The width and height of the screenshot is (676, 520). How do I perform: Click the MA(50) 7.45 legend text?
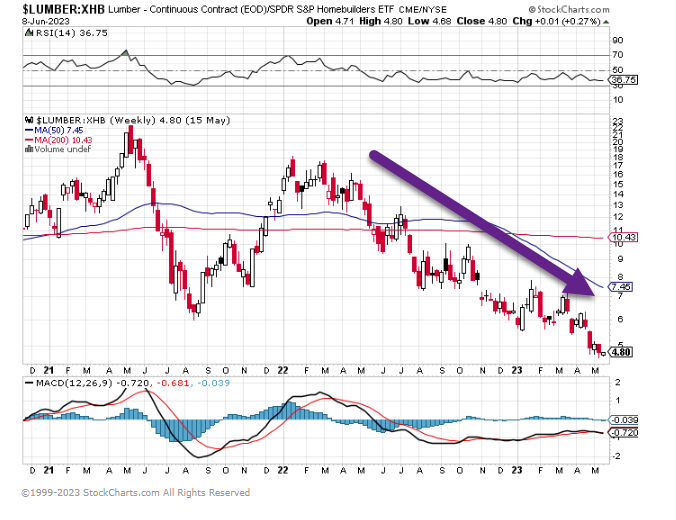tap(59, 130)
